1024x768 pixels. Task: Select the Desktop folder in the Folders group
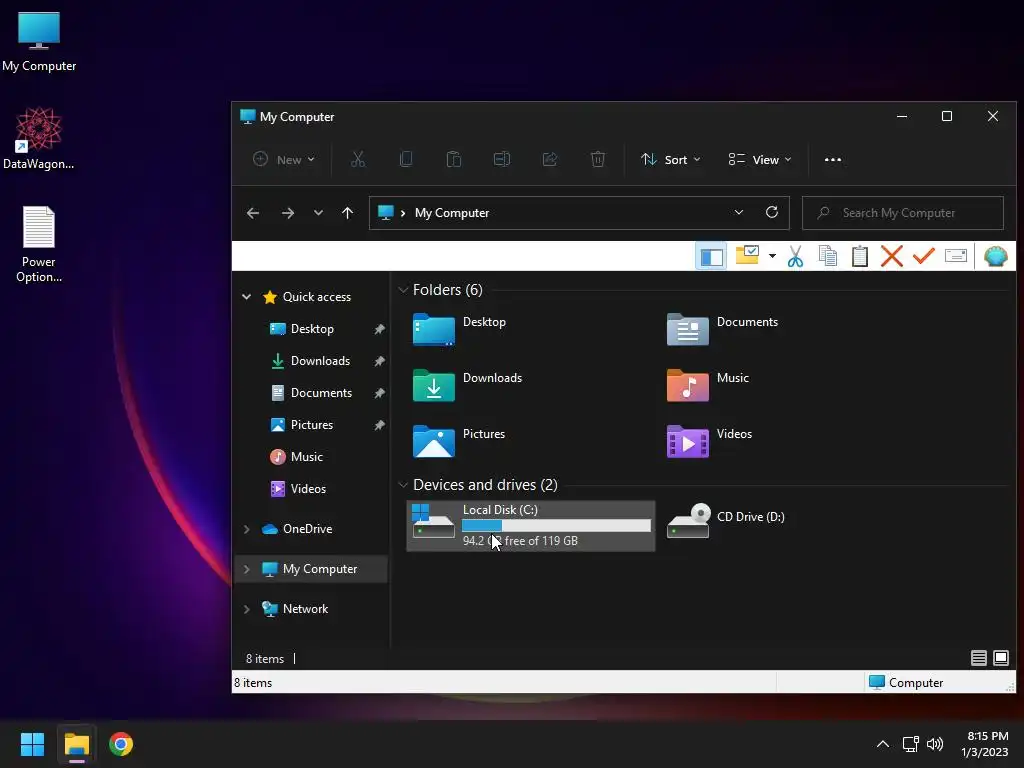click(x=460, y=330)
